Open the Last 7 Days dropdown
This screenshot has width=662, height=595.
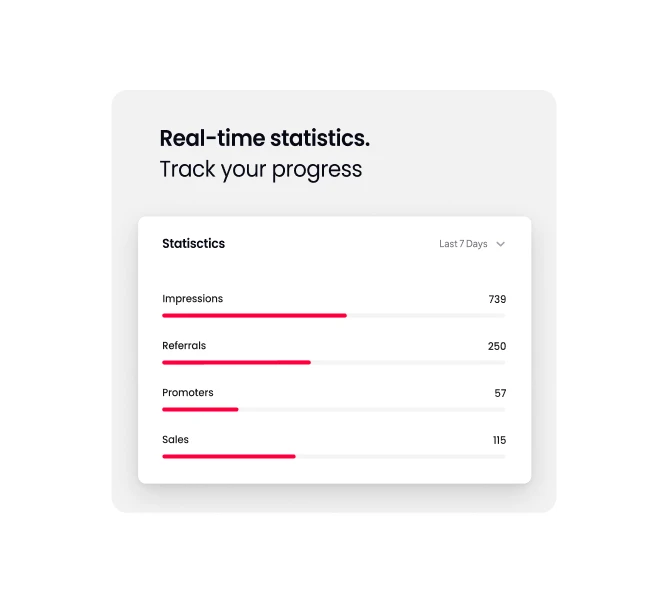pyautogui.click(x=472, y=244)
